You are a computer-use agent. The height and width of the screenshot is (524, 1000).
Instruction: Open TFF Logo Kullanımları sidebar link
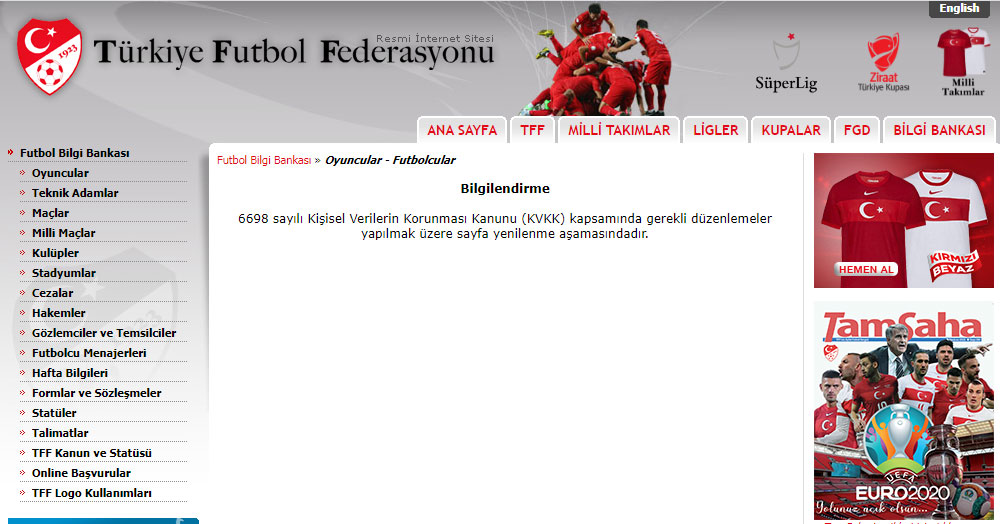click(x=92, y=493)
